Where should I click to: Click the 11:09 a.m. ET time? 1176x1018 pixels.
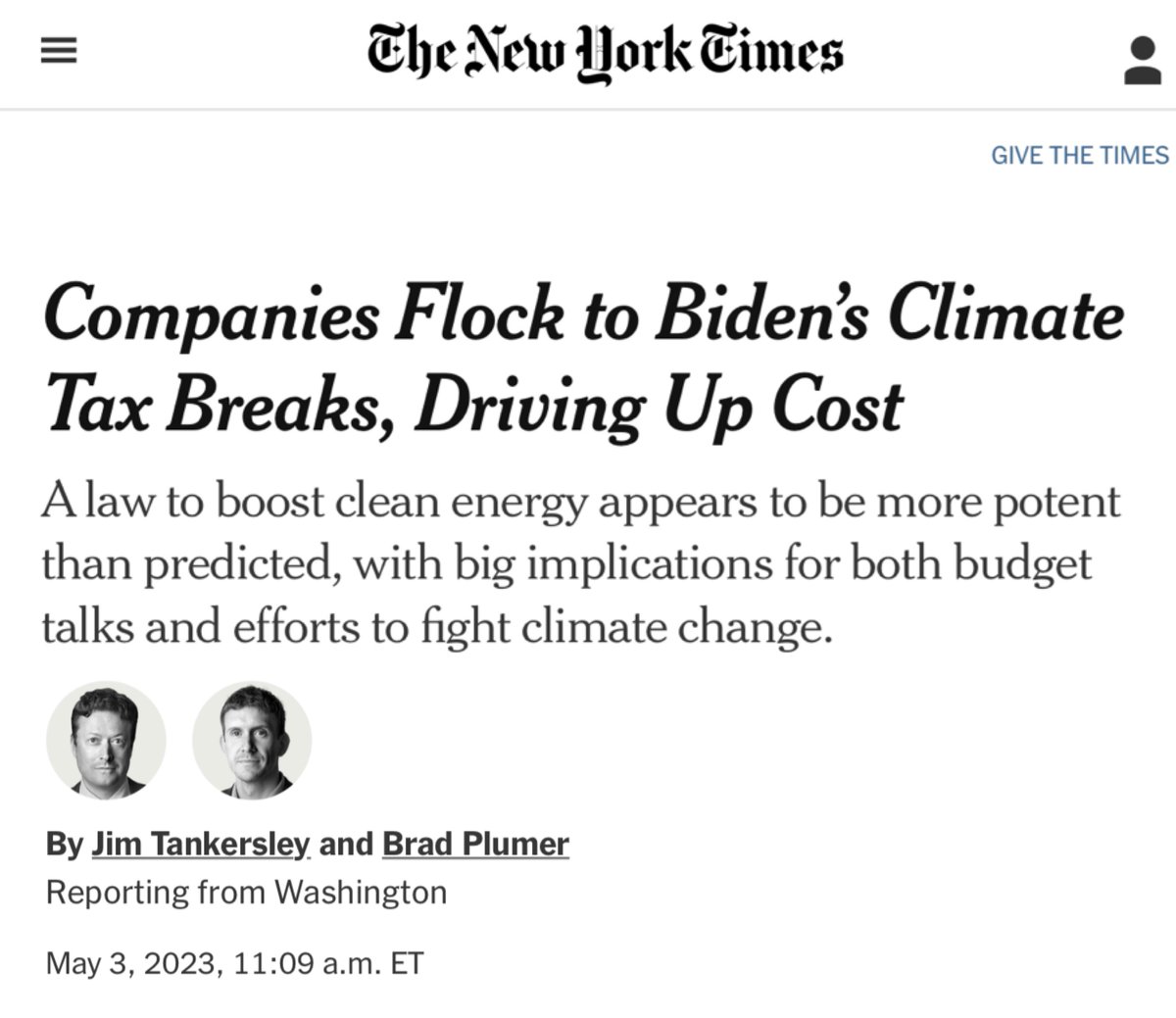click(x=329, y=963)
